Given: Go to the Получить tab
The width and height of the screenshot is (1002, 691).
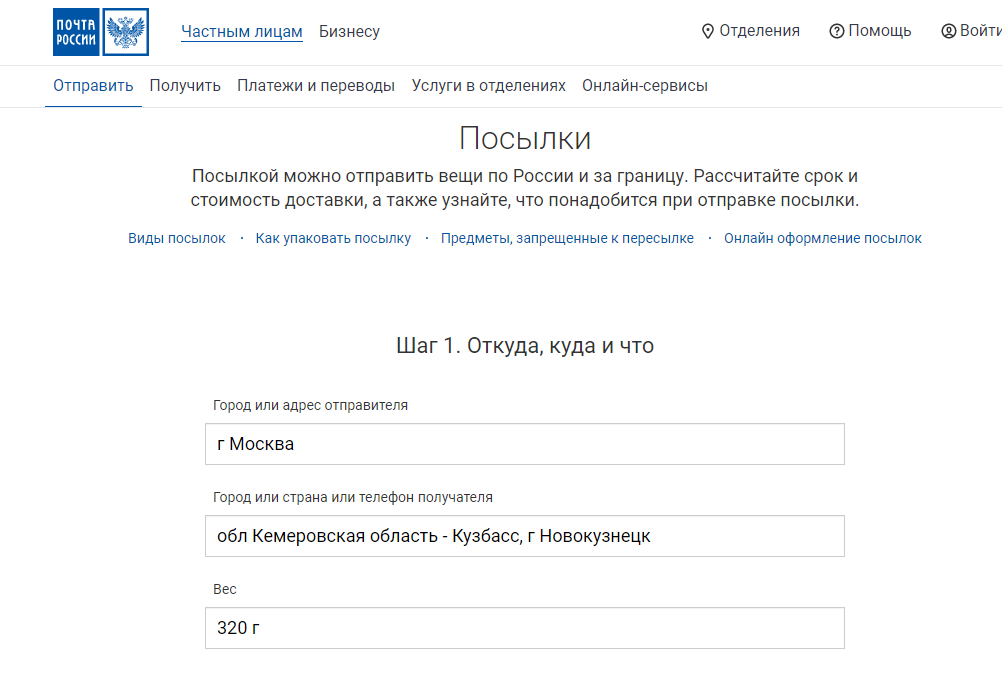Looking at the screenshot, I should click(185, 86).
